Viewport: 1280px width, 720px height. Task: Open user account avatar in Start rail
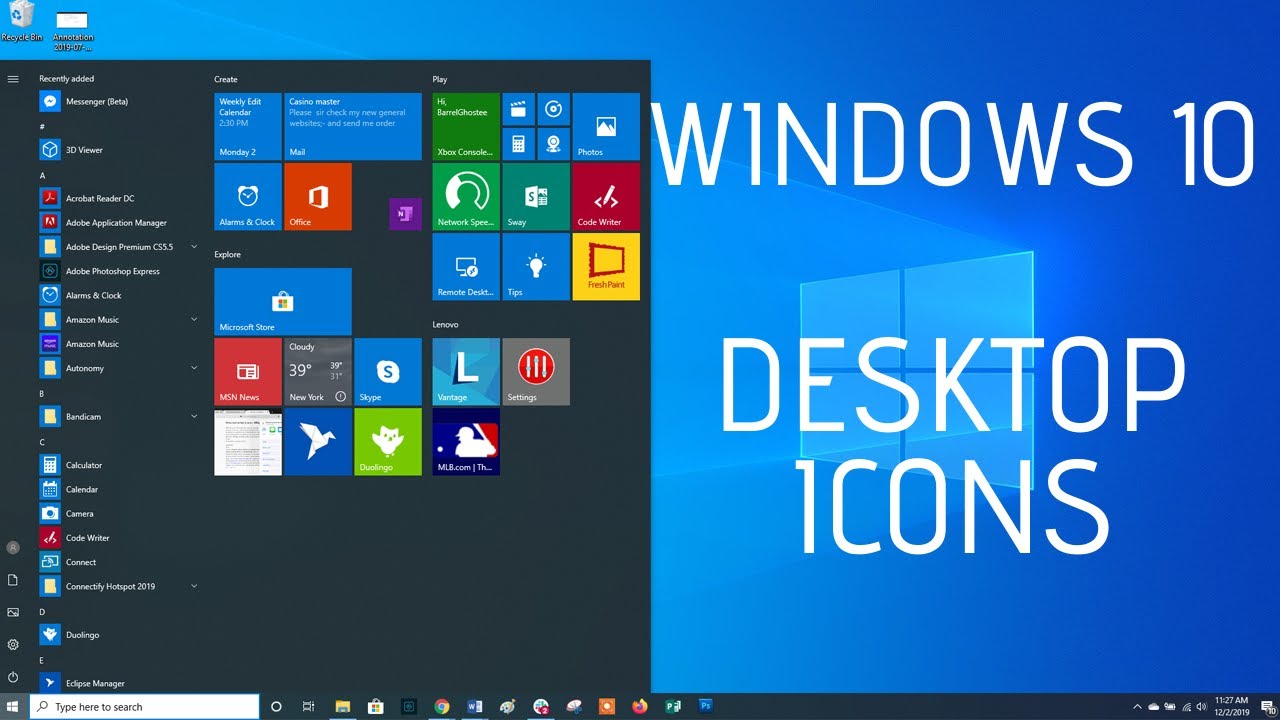pyautogui.click(x=13, y=548)
